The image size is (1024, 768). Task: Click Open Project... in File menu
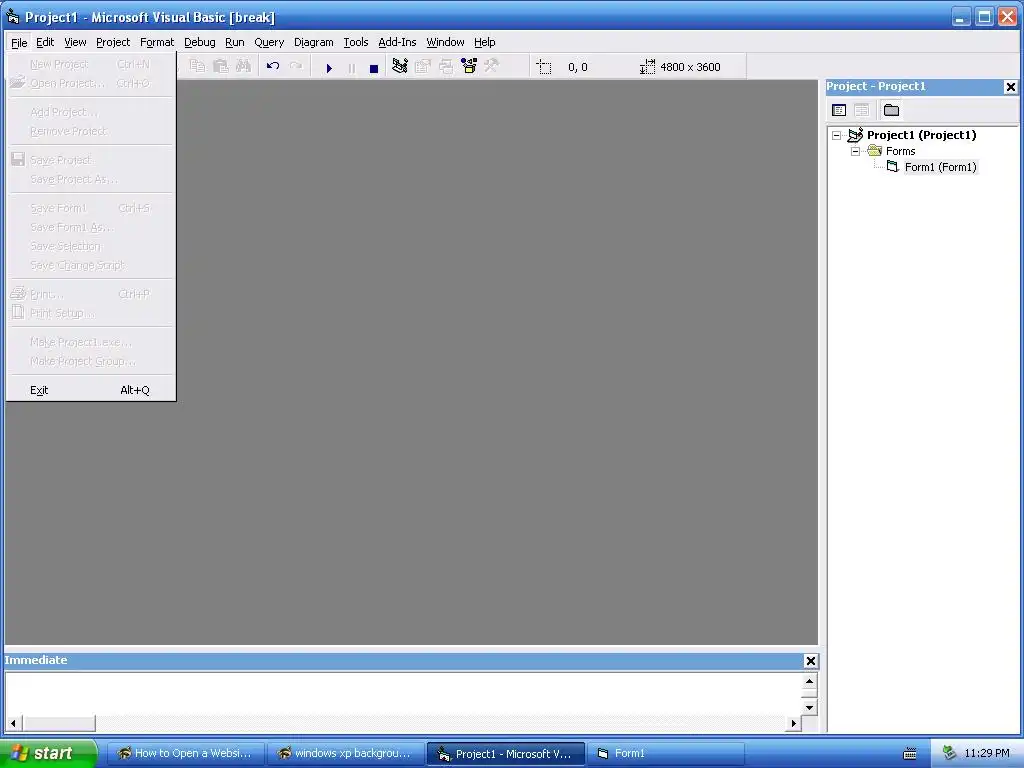coord(91,84)
